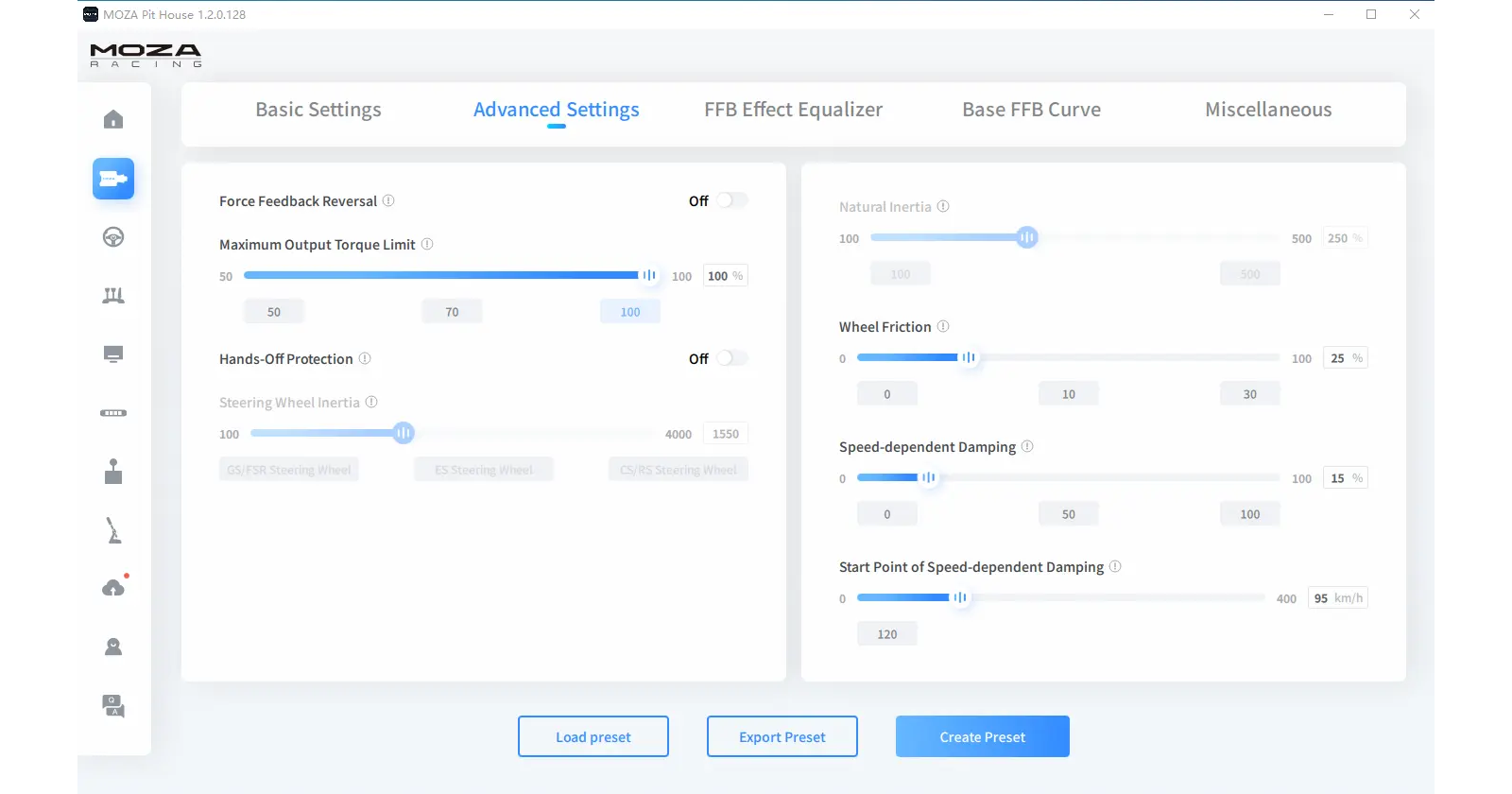Select the wheel base motor icon
Viewport: 1512px width, 794px height.
[x=113, y=179]
